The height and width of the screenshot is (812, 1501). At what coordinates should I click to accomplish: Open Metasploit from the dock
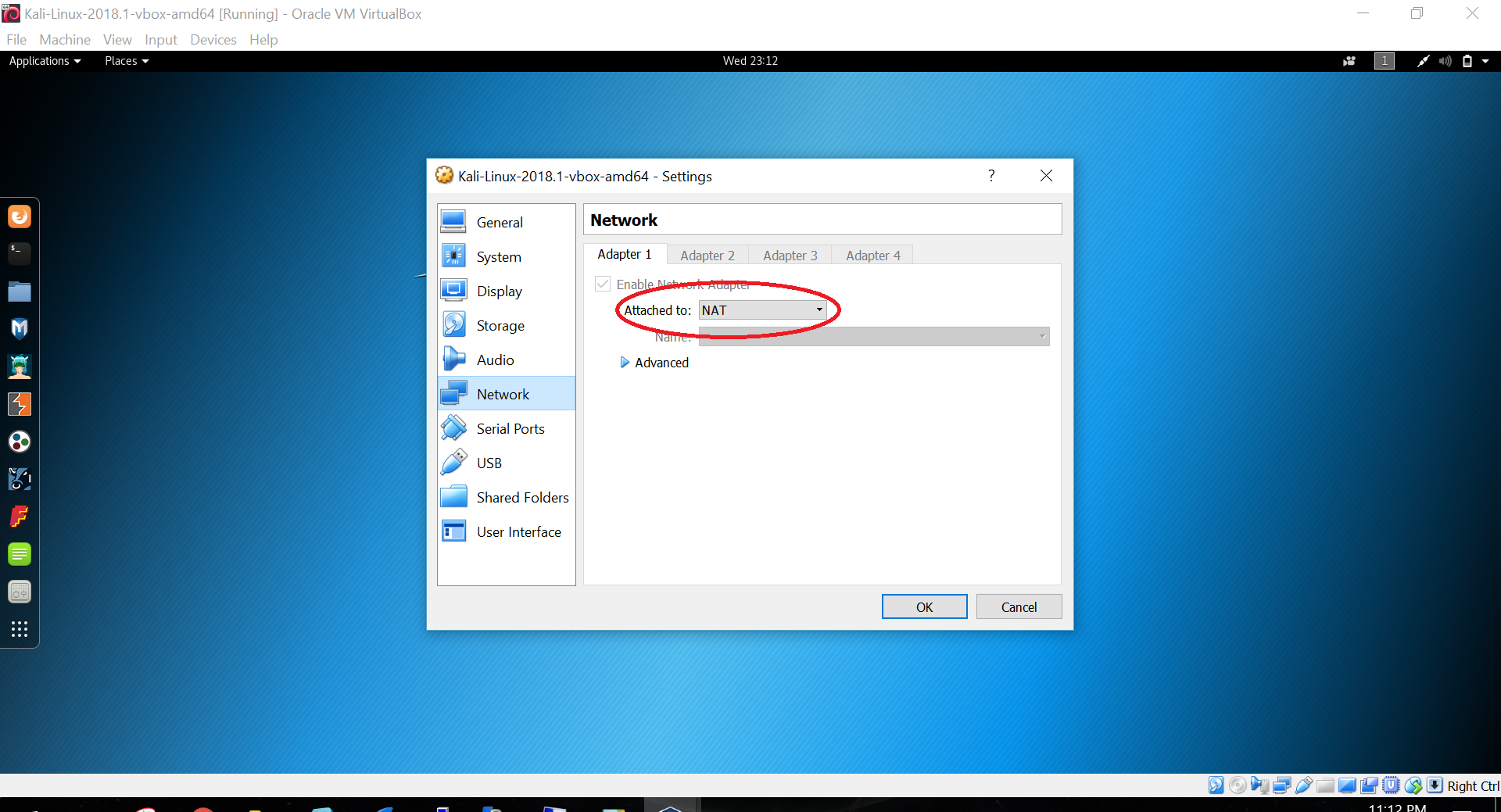[x=20, y=329]
